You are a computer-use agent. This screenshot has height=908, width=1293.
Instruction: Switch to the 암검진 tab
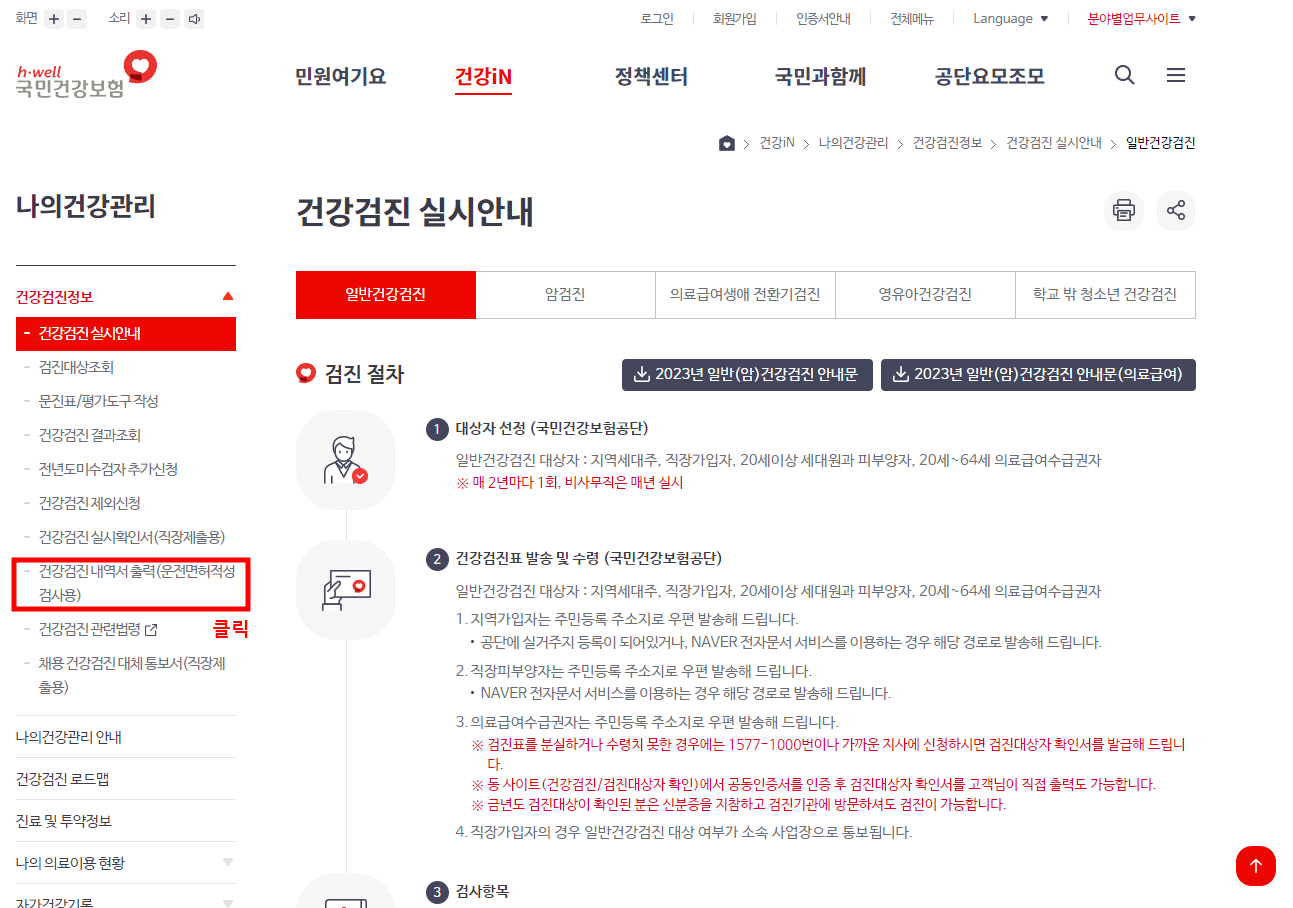tap(565, 294)
